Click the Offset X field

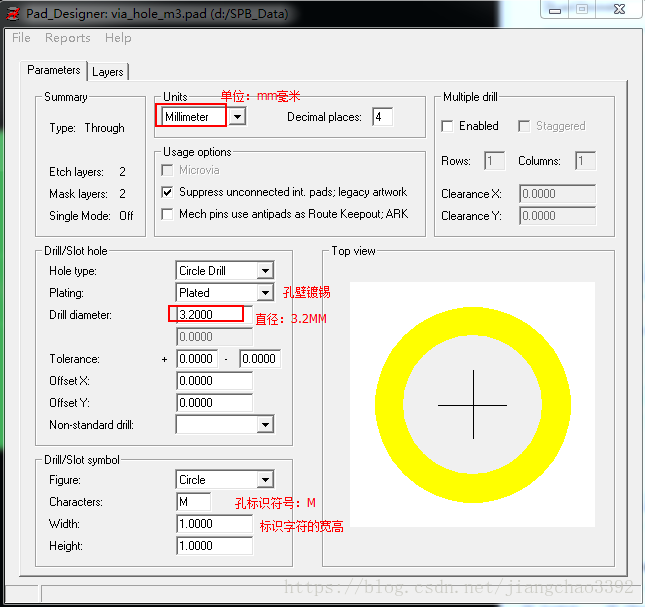coord(214,381)
